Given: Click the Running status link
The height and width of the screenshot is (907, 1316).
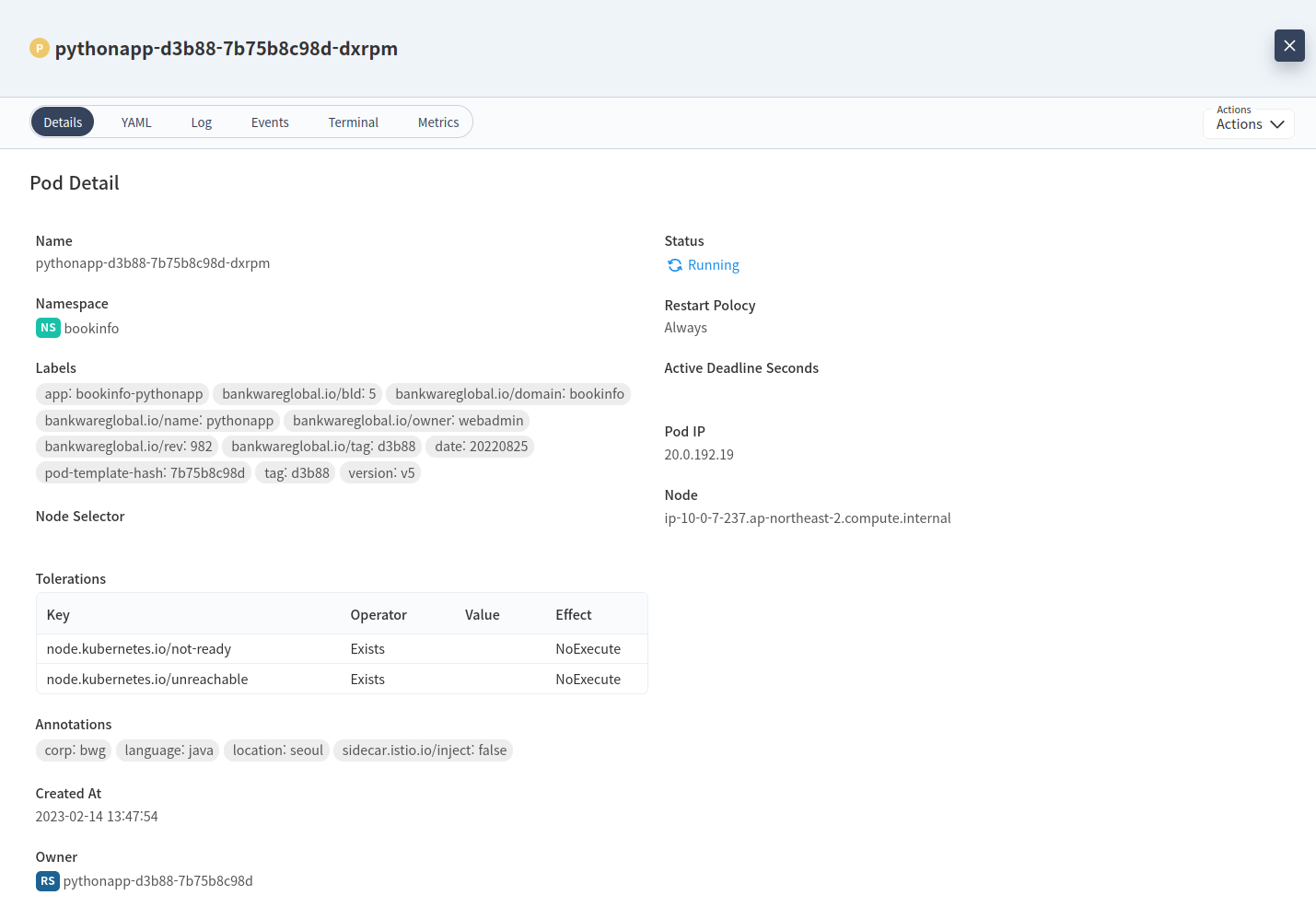Looking at the screenshot, I should 714,265.
